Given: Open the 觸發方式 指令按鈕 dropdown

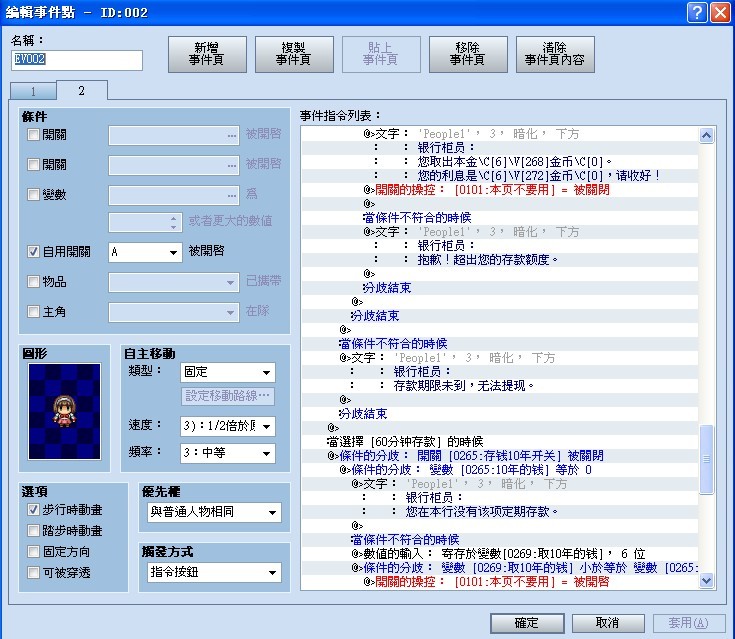Looking at the screenshot, I should (214, 572).
